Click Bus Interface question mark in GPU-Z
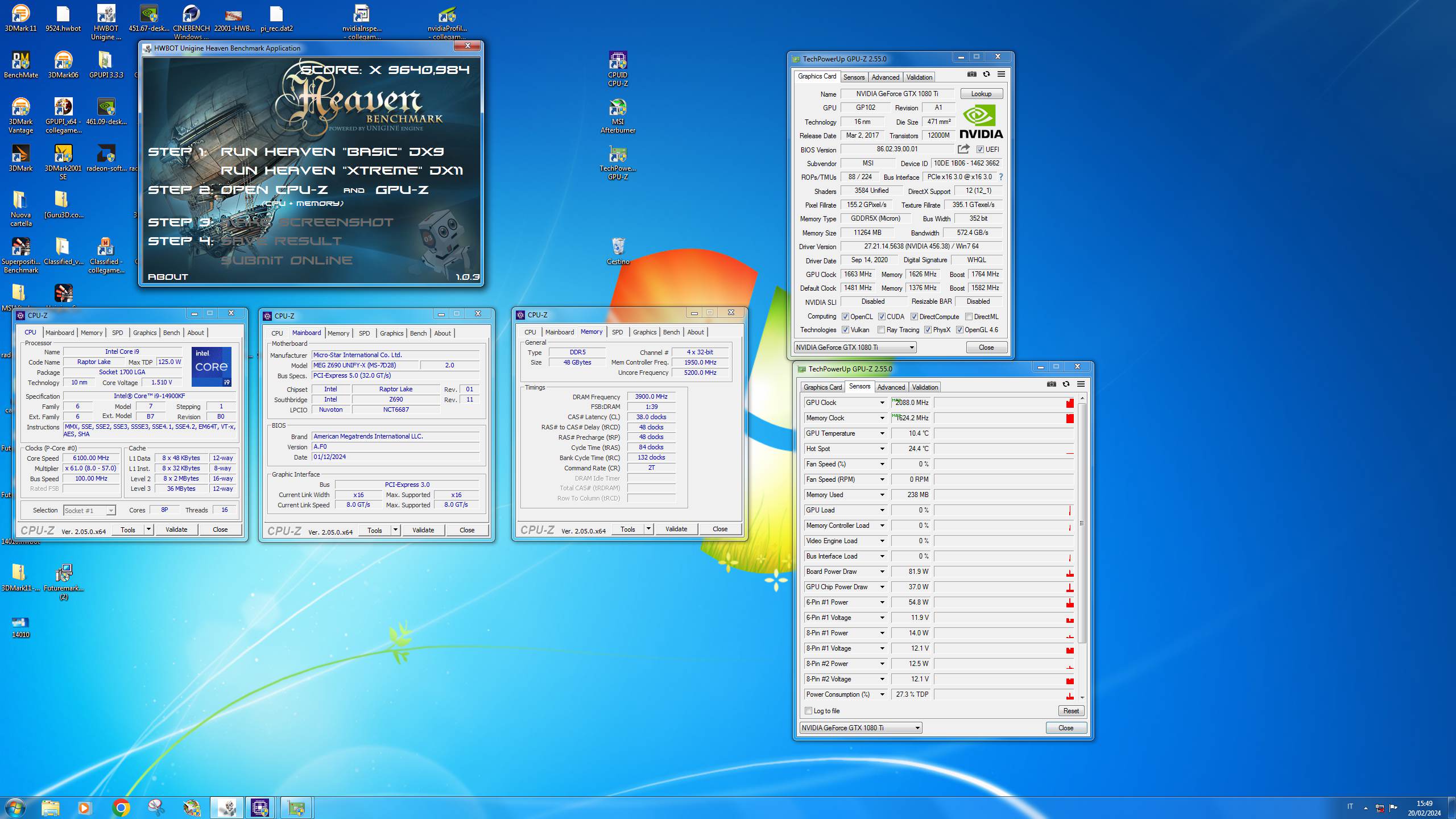 (1000, 177)
